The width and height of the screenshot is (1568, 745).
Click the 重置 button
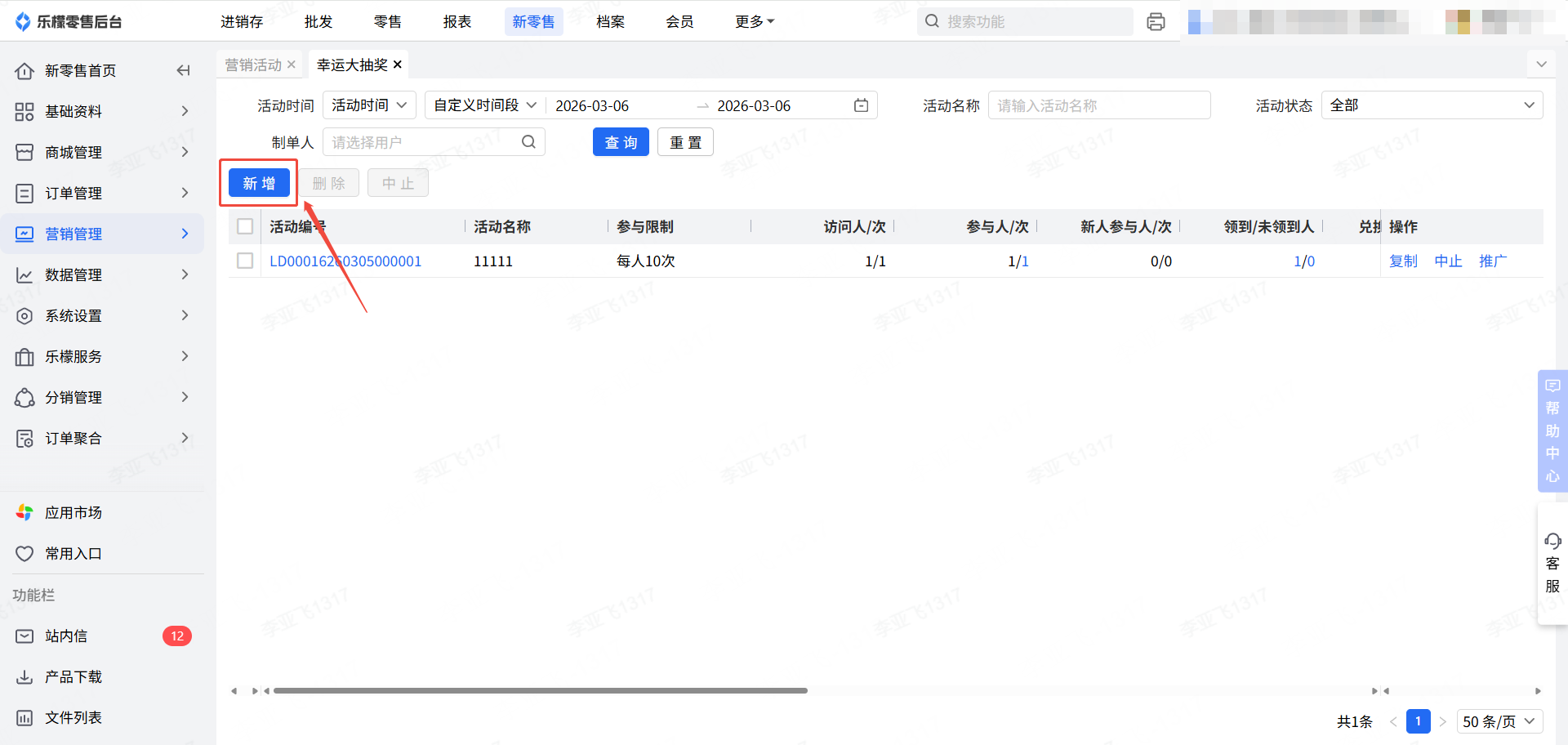[x=686, y=142]
